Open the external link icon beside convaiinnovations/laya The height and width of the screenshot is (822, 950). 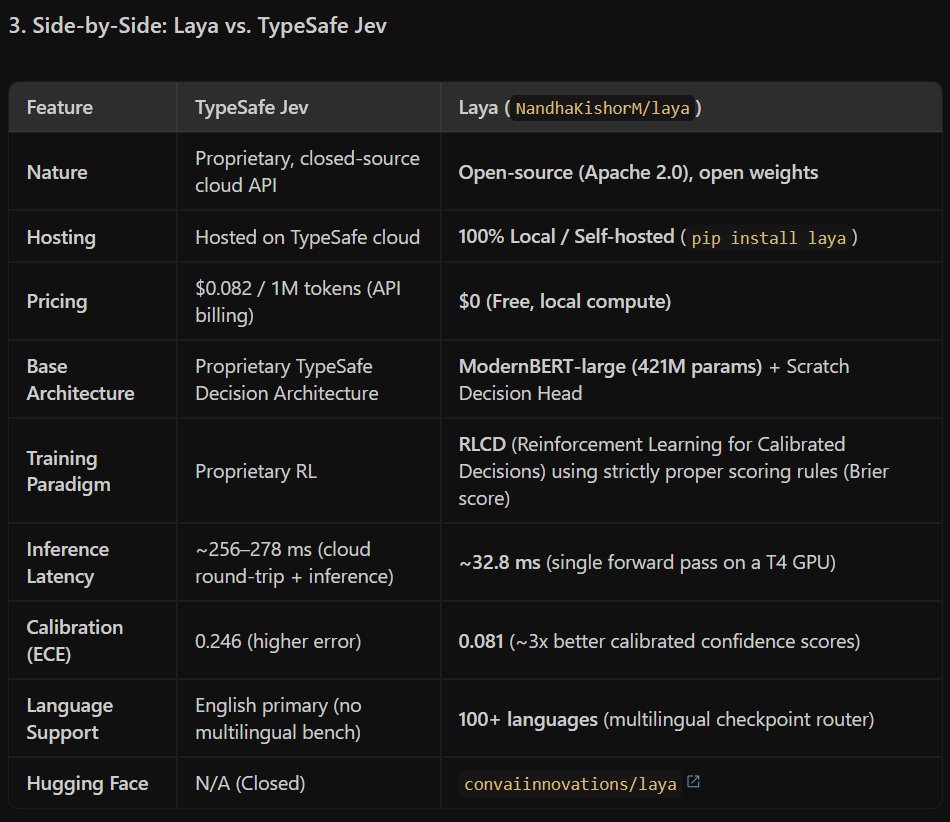click(693, 782)
